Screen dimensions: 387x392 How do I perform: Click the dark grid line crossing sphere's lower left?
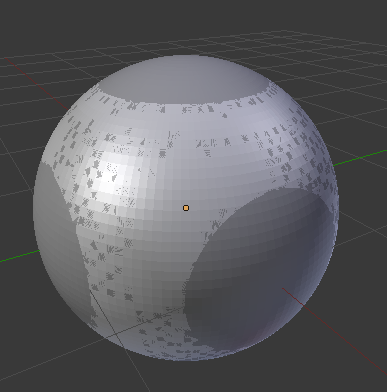pos(103,312)
